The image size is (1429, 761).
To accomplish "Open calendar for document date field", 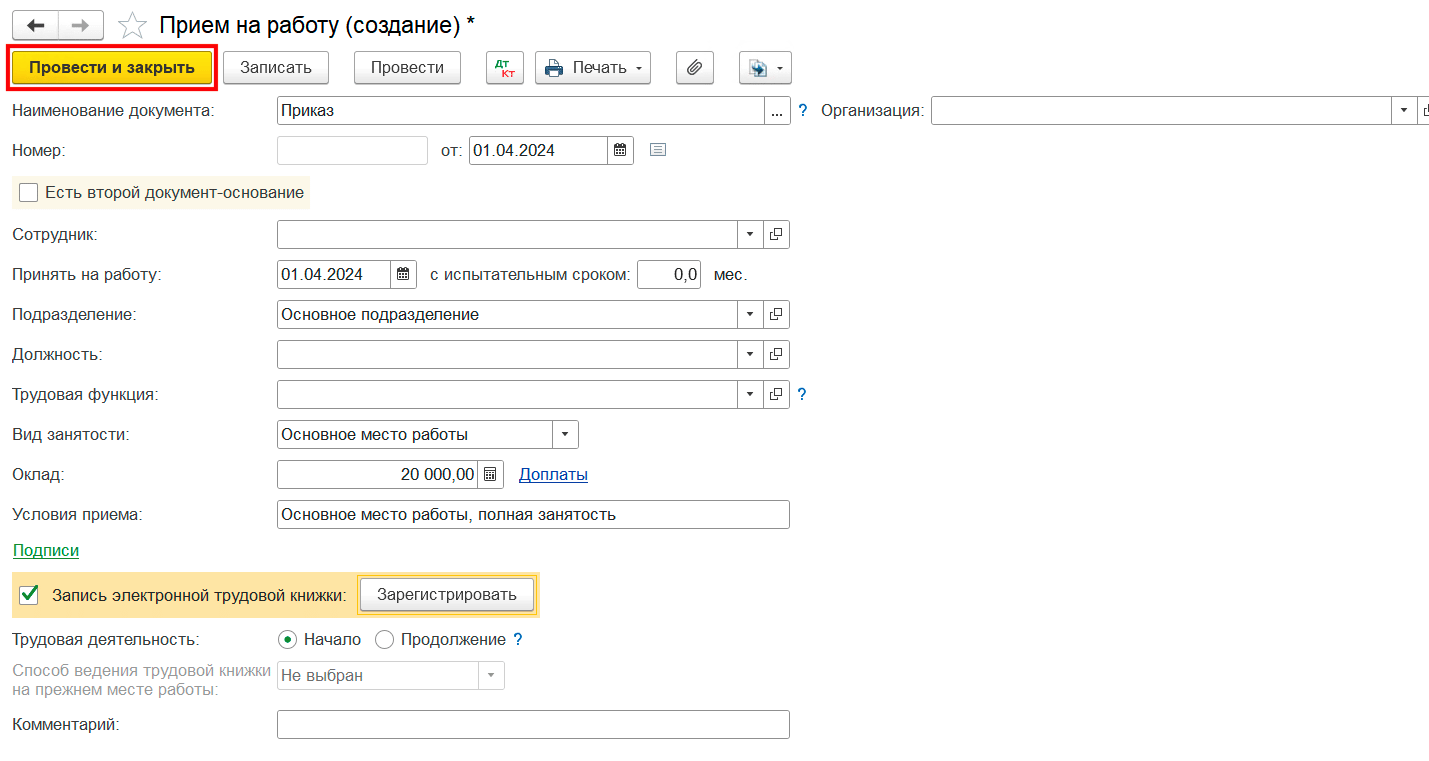I will [620, 151].
